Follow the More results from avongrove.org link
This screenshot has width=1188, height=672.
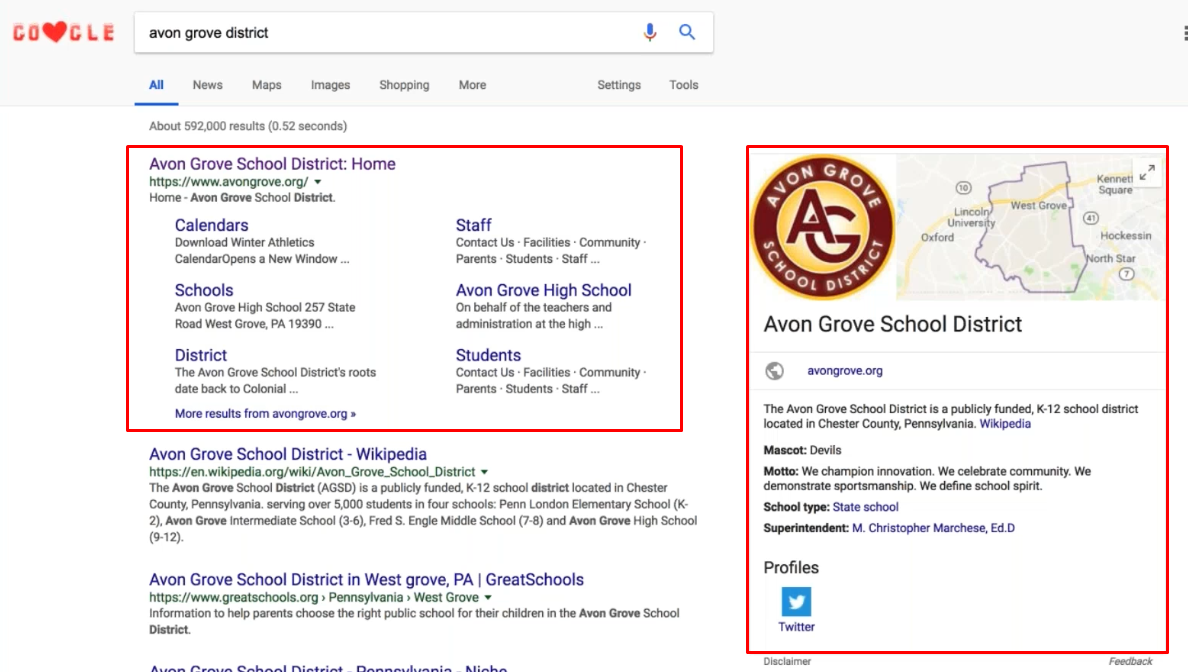point(264,413)
